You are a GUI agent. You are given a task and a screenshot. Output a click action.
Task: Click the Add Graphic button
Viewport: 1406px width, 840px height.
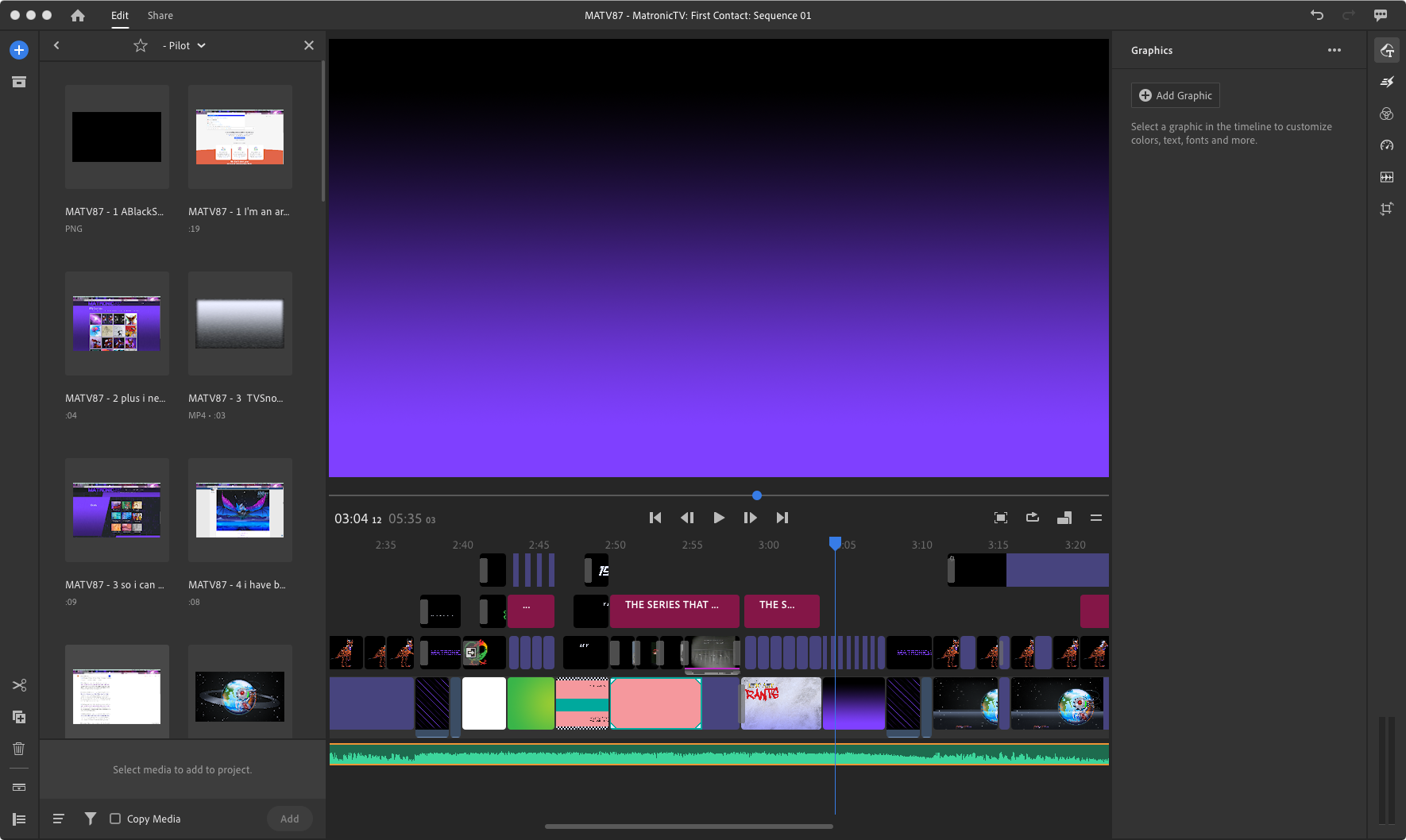pos(1176,95)
